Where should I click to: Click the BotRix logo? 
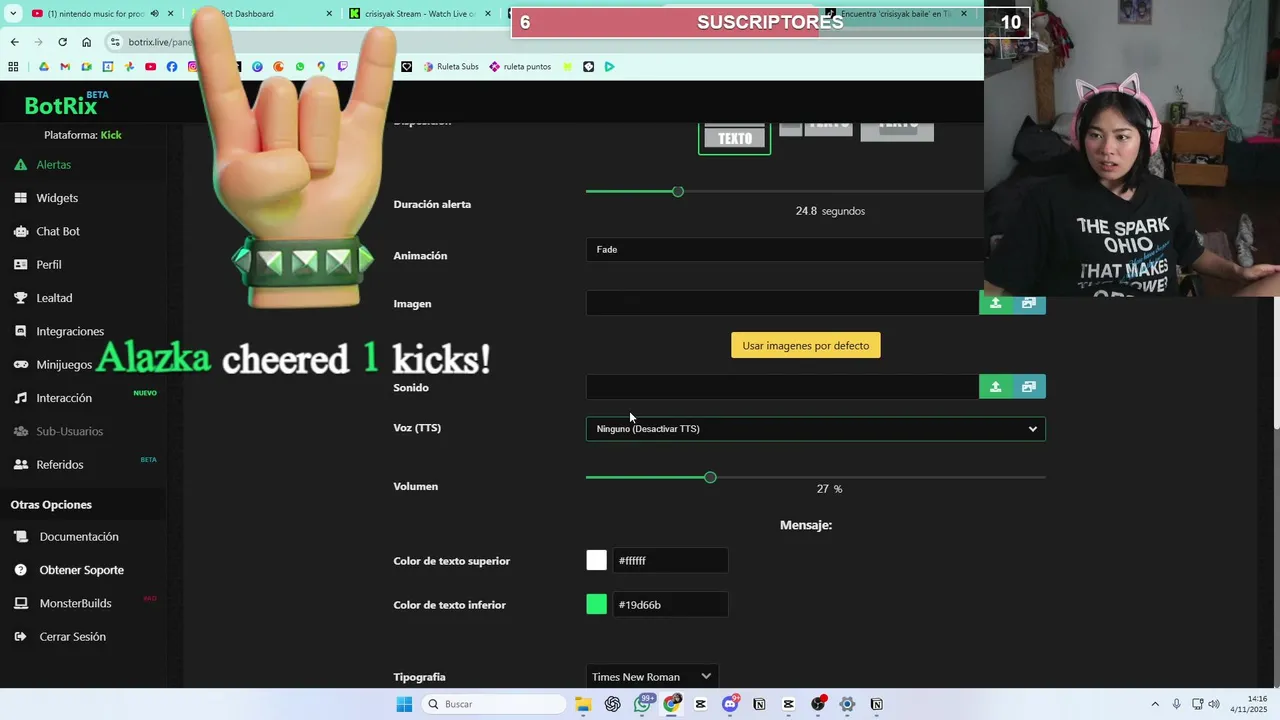(x=61, y=106)
